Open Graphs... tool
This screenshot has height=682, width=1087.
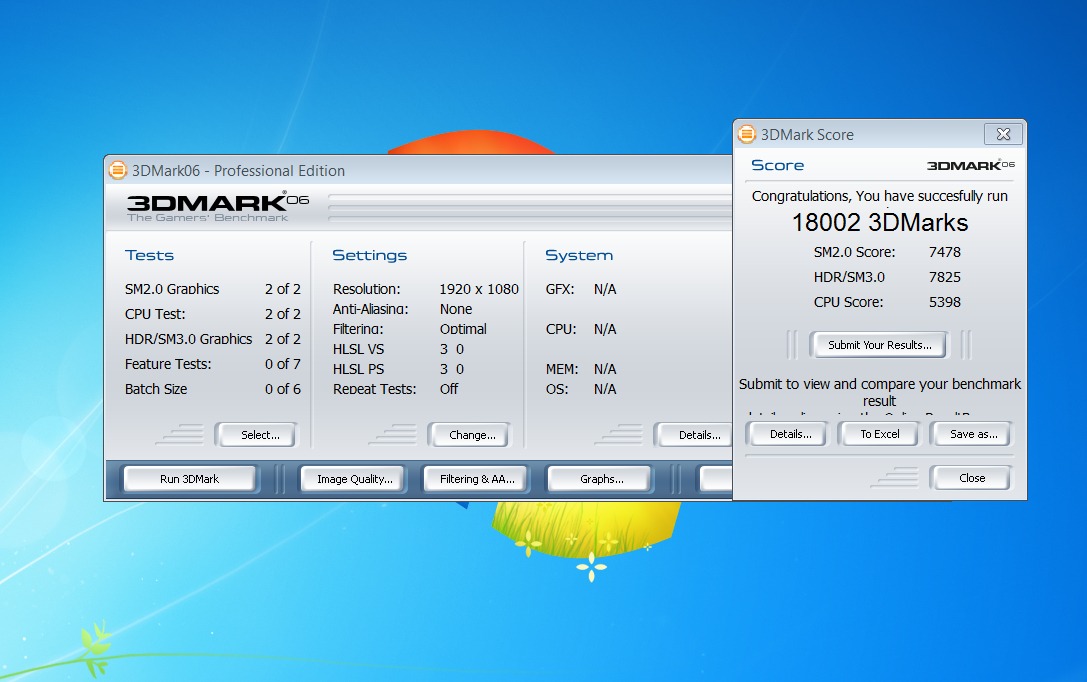coord(601,479)
